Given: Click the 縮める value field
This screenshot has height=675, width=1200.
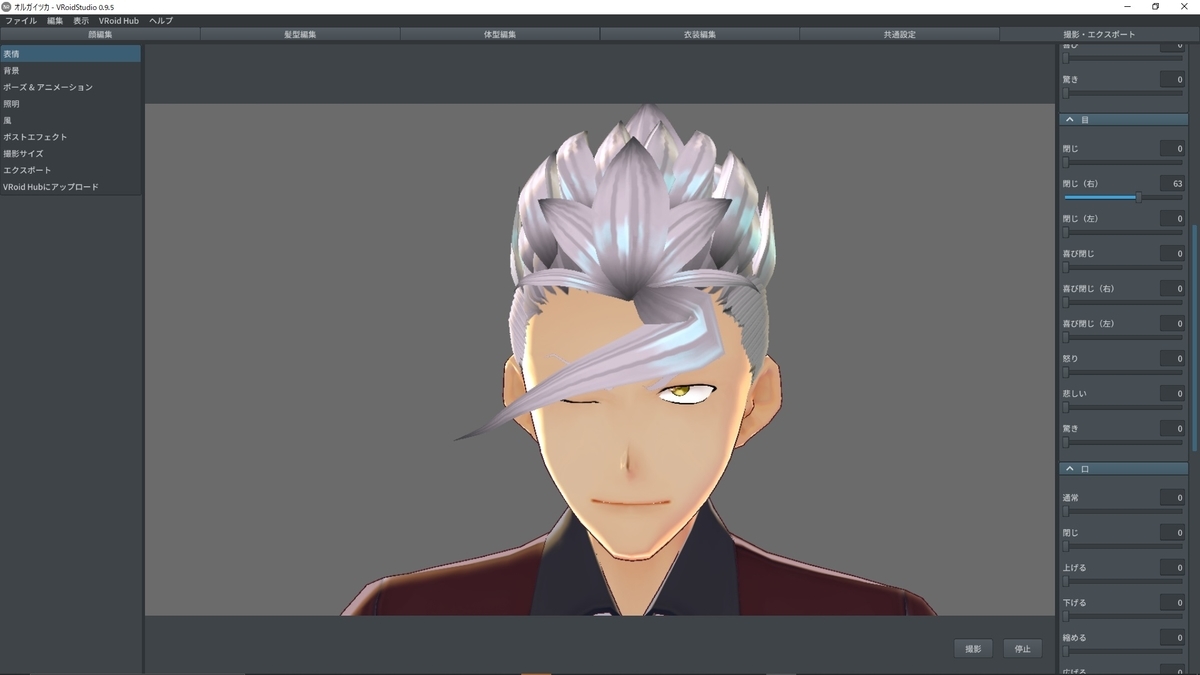Looking at the screenshot, I should pos(1173,638).
